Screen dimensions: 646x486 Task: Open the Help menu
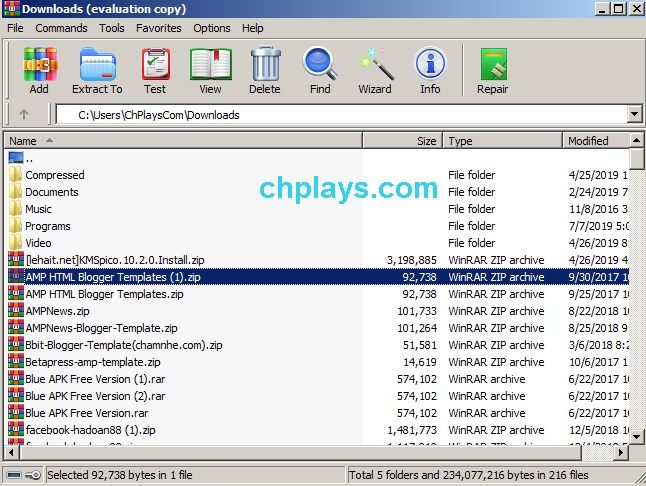click(253, 28)
